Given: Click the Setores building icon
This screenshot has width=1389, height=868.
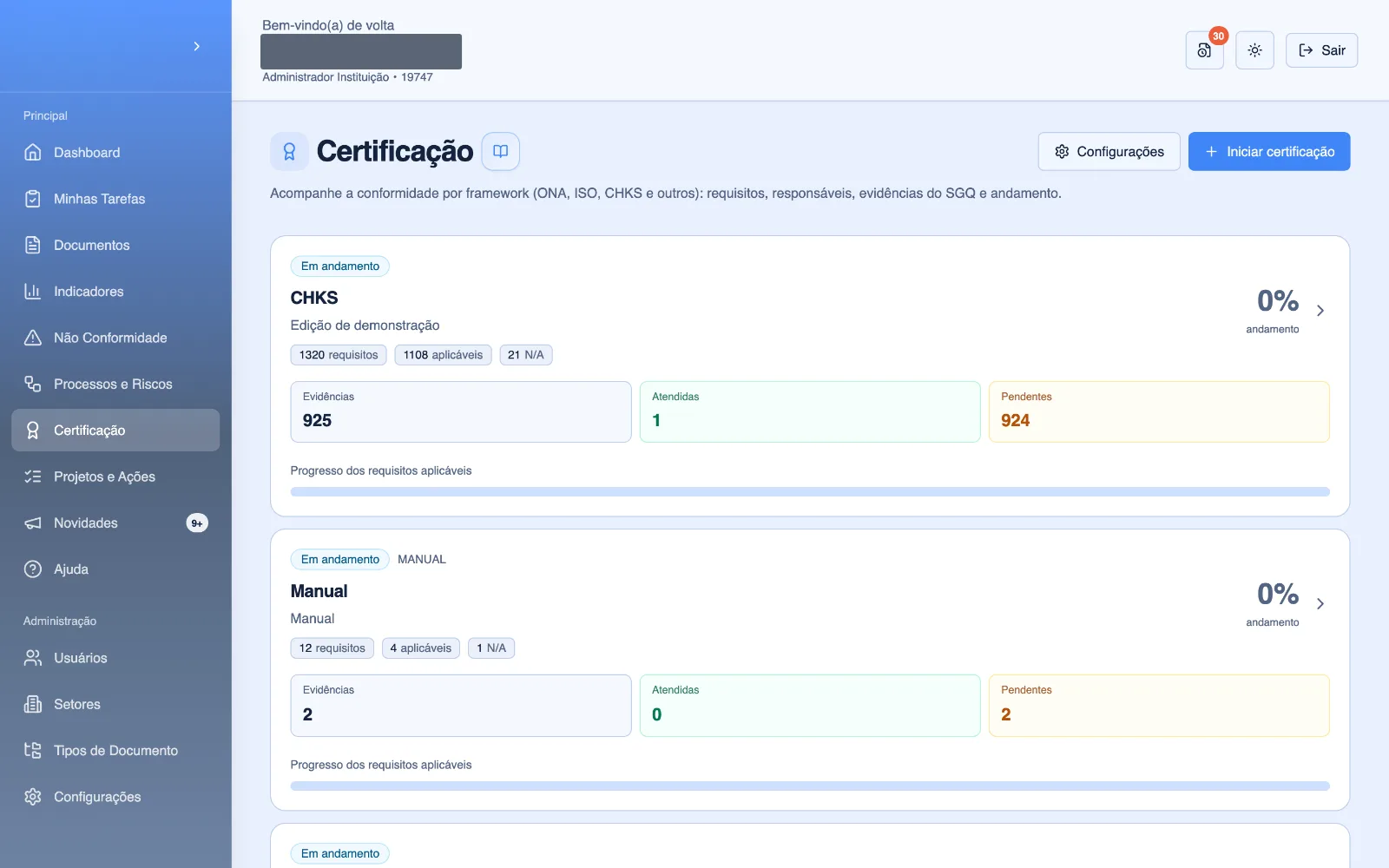Looking at the screenshot, I should click(x=33, y=704).
